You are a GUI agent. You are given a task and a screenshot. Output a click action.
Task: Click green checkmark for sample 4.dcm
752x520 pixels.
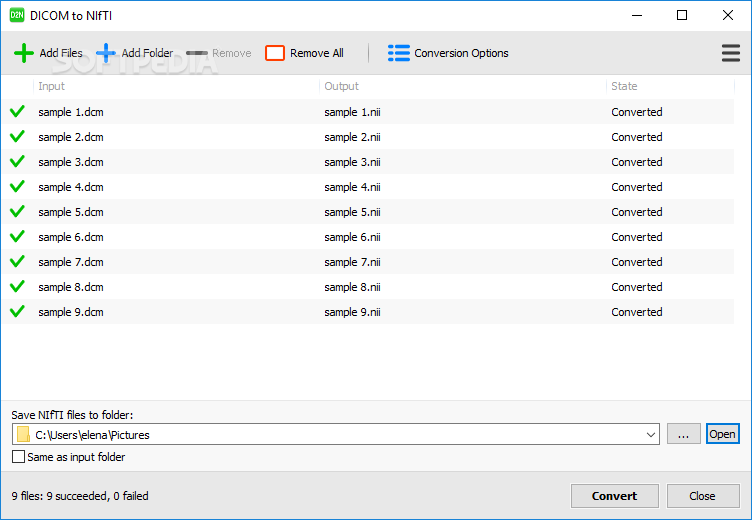pos(17,187)
